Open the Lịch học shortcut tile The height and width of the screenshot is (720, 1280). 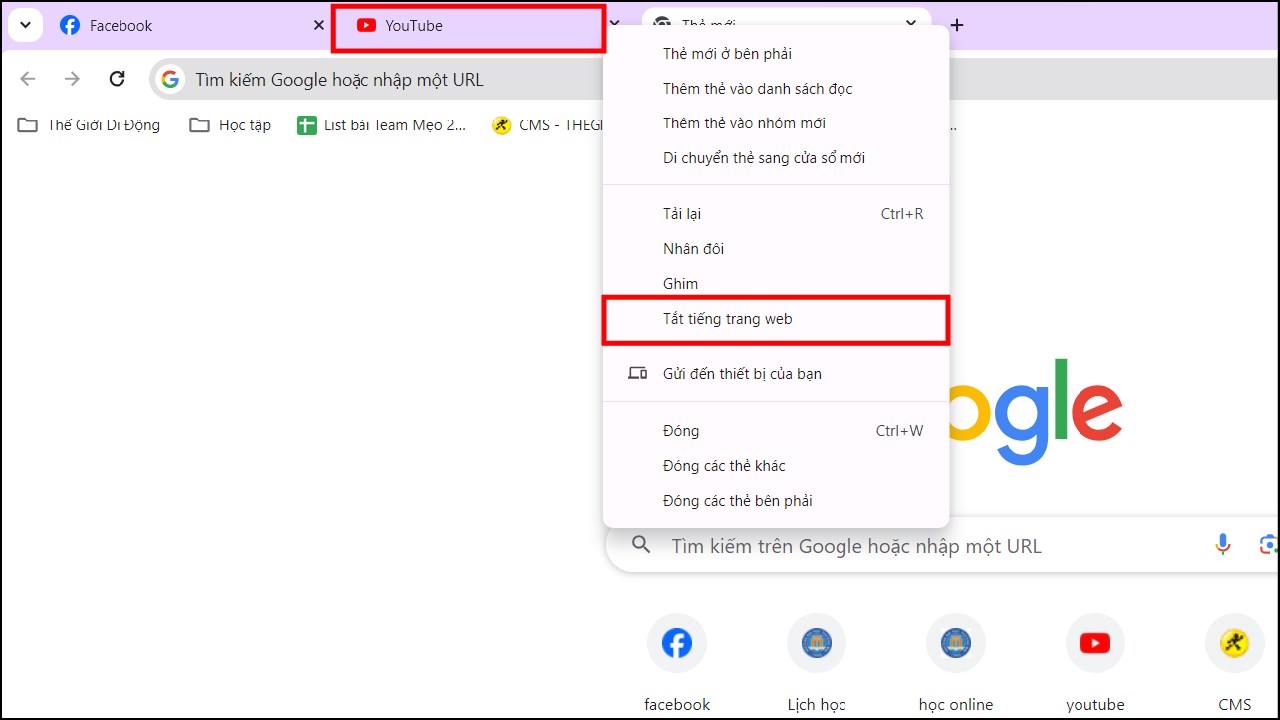tap(816, 662)
